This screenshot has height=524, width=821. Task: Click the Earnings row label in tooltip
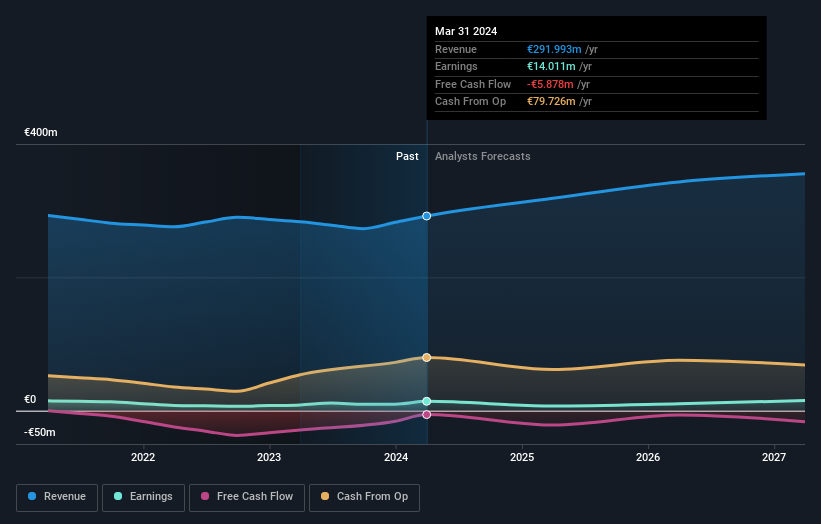point(456,66)
